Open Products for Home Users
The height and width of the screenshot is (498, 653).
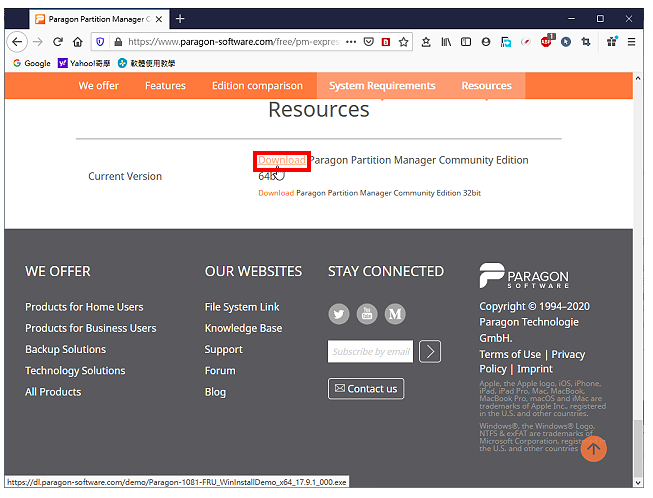coord(84,307)
